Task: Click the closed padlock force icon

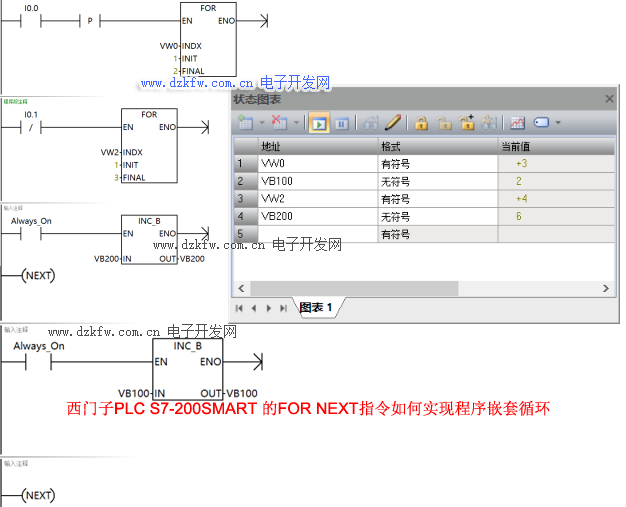Action: tap(421, 123)
